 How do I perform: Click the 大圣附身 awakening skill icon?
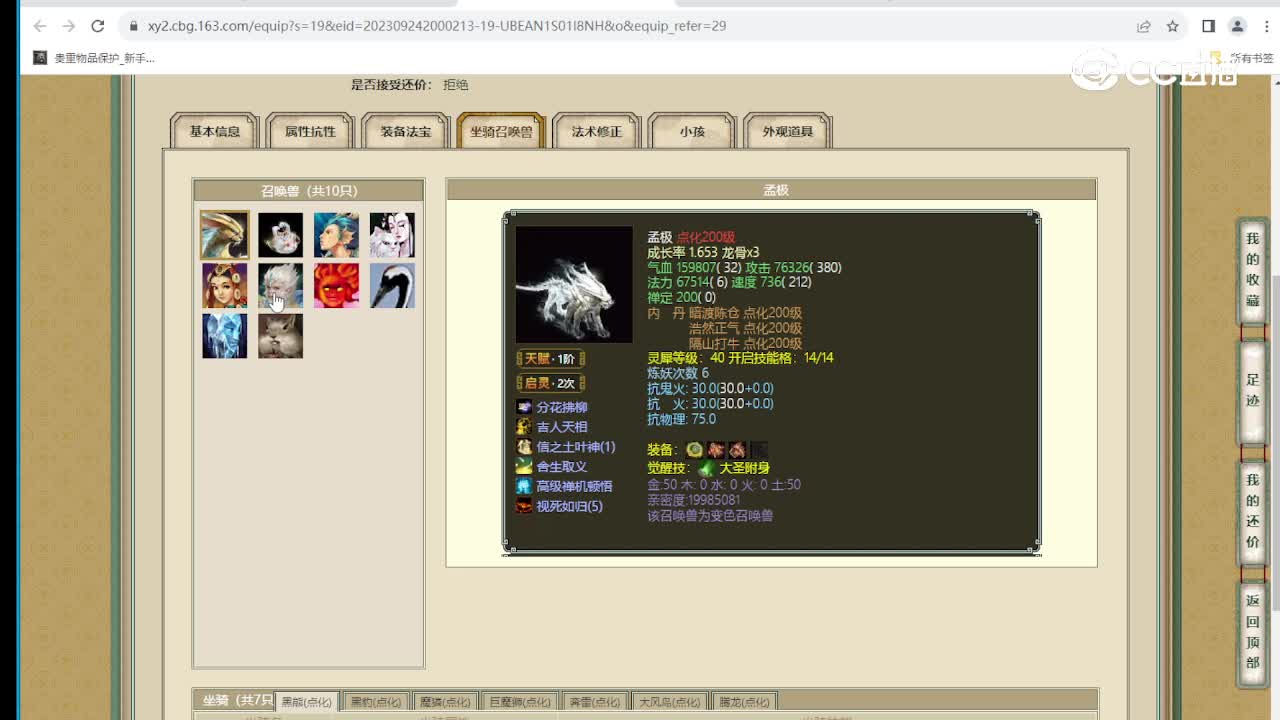(706, 468)
